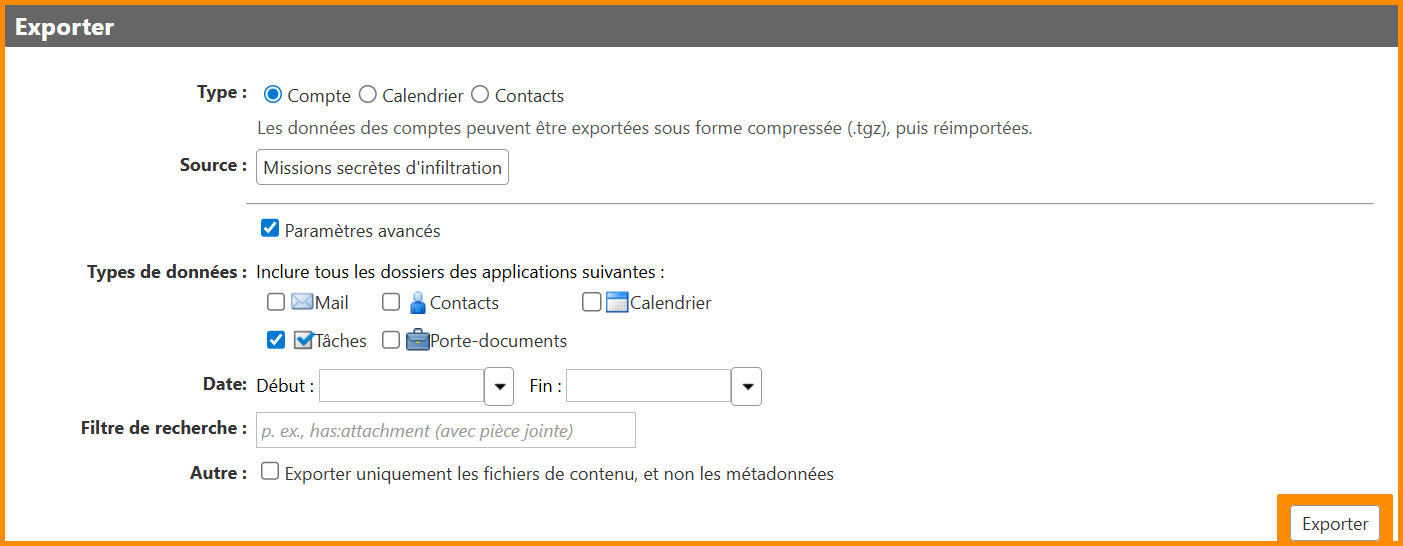Open the Début date picker dropdown arrow

(499, 386)
